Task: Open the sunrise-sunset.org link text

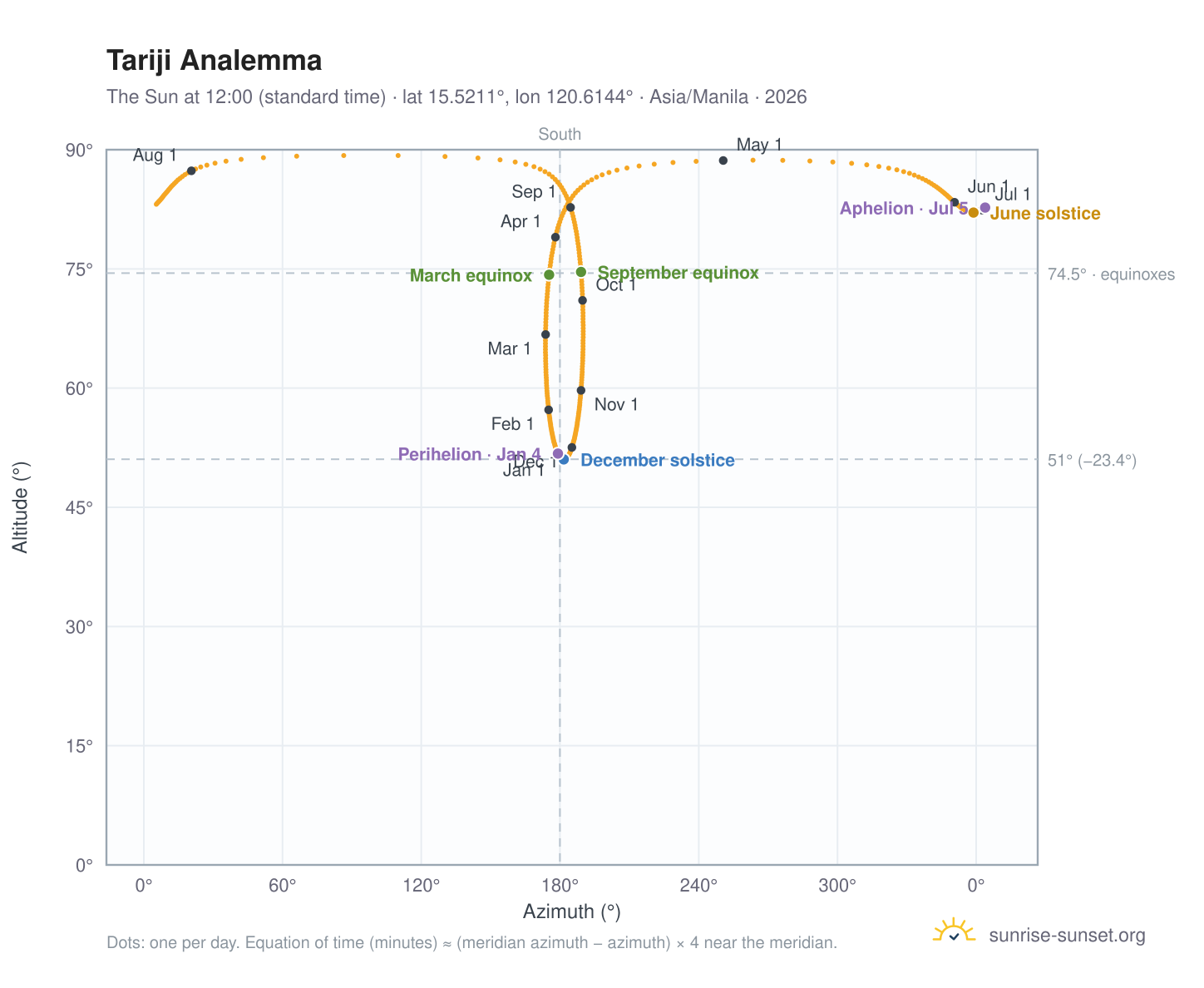Action: click(1067, 936)
